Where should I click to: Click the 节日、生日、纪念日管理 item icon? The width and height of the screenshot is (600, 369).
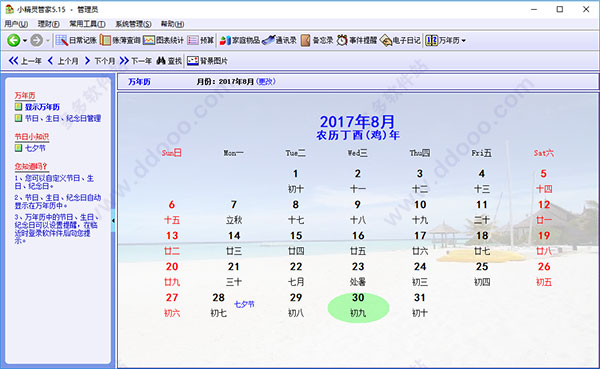18,118
